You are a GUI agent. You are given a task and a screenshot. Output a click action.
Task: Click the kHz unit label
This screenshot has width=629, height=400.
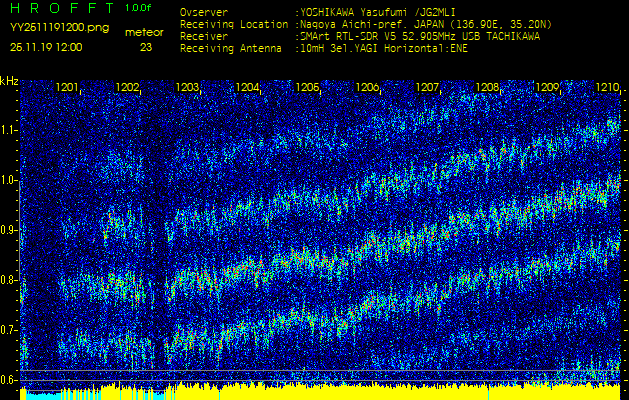coord(9,81)
